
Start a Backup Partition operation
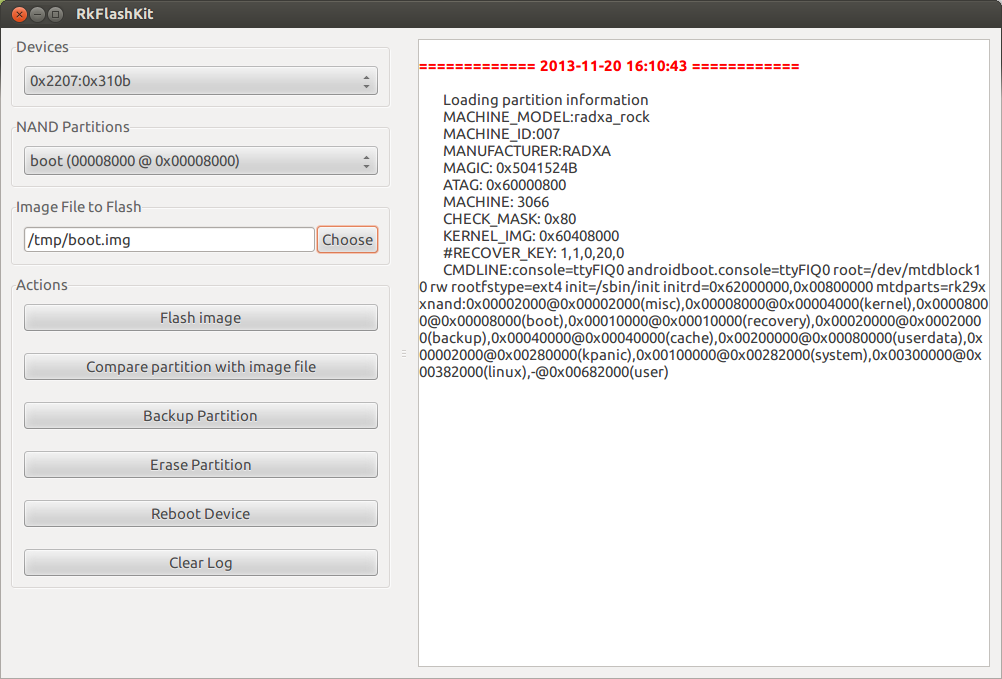[x=200, y=415]
